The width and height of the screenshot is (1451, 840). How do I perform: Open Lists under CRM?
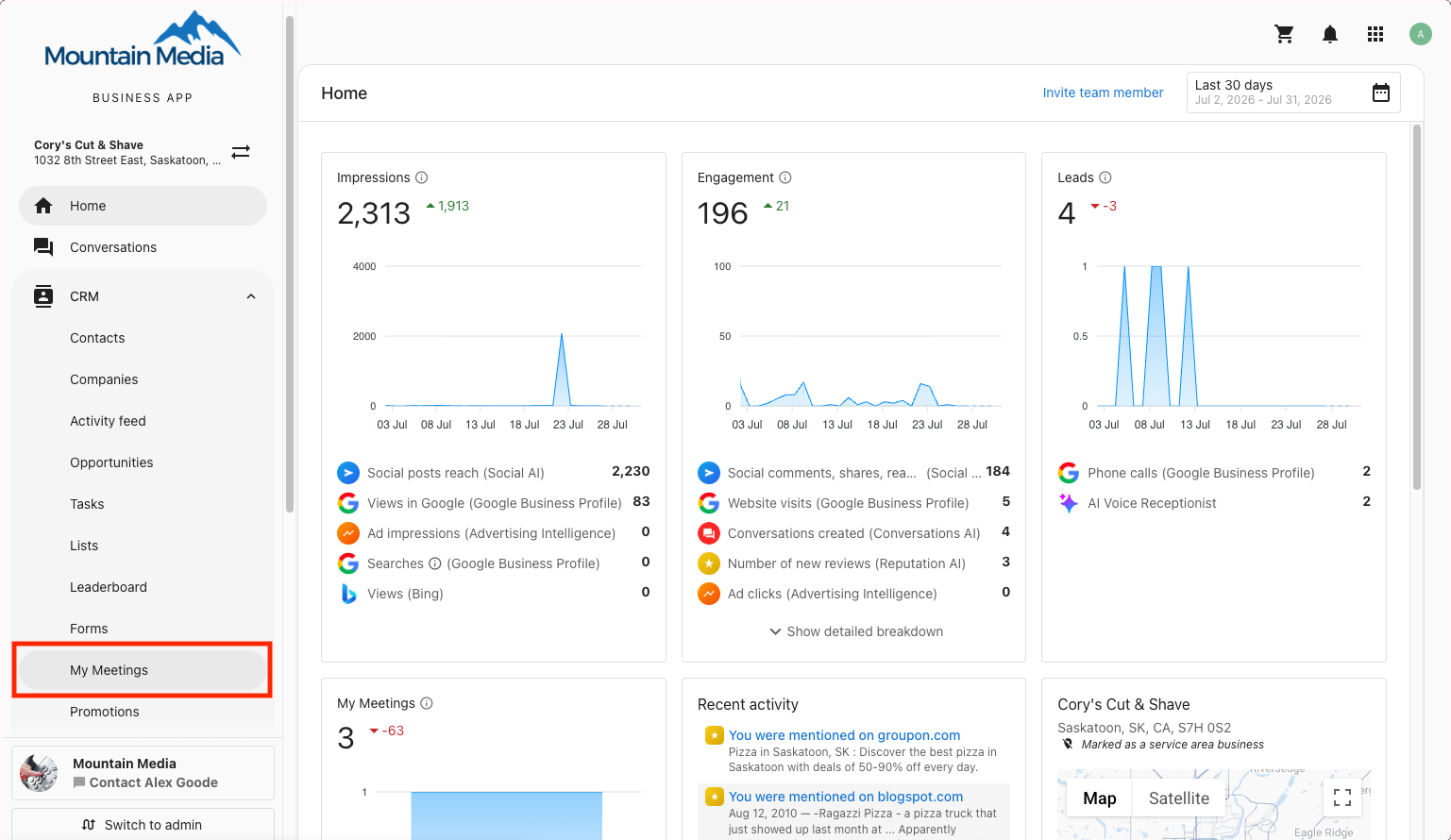click(84, 546)
